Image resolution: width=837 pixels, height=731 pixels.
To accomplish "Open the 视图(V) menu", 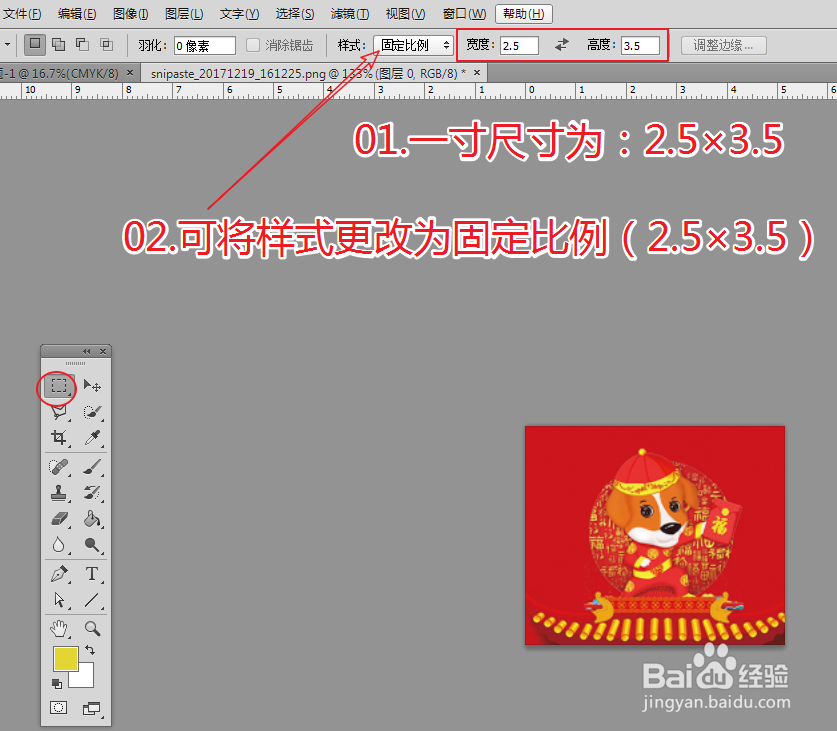I will 405,14.
